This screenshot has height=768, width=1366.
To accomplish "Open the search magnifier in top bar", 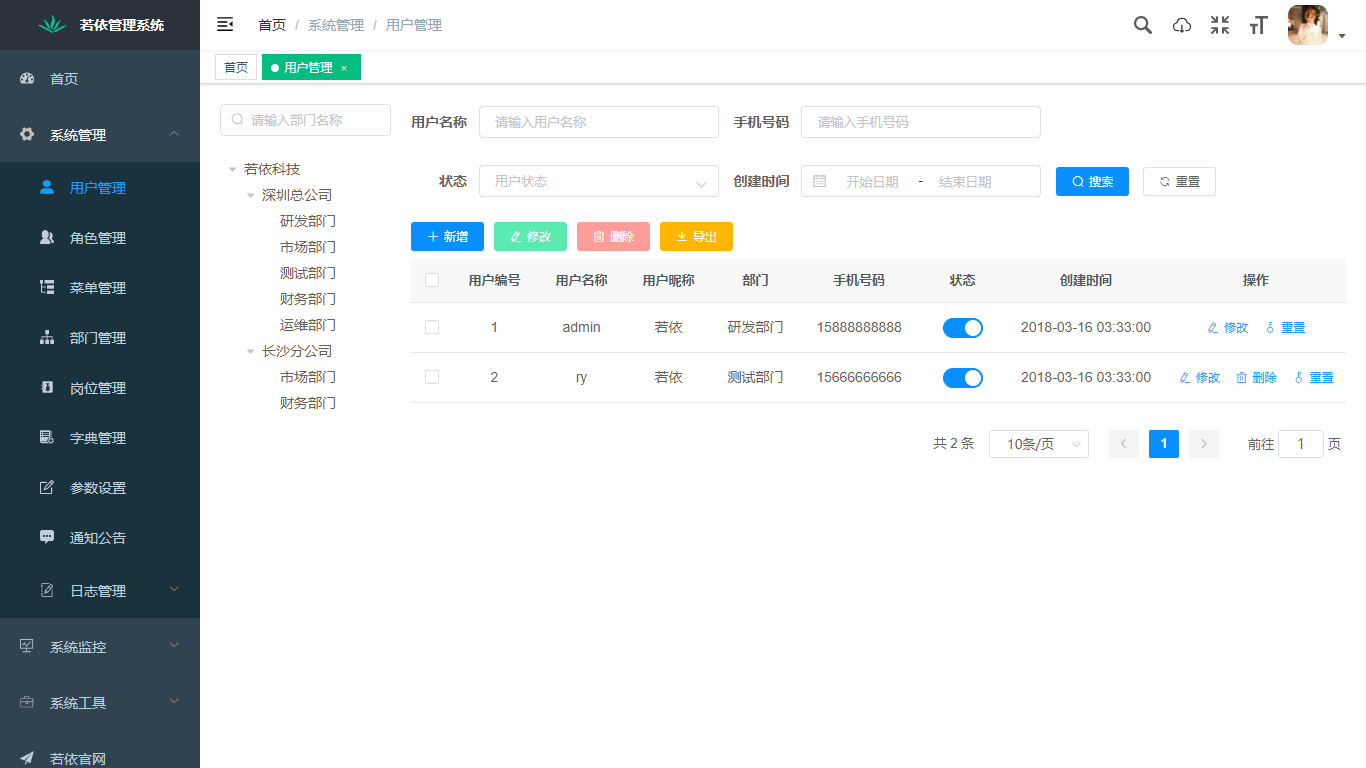I will (x=1142, y=25).
